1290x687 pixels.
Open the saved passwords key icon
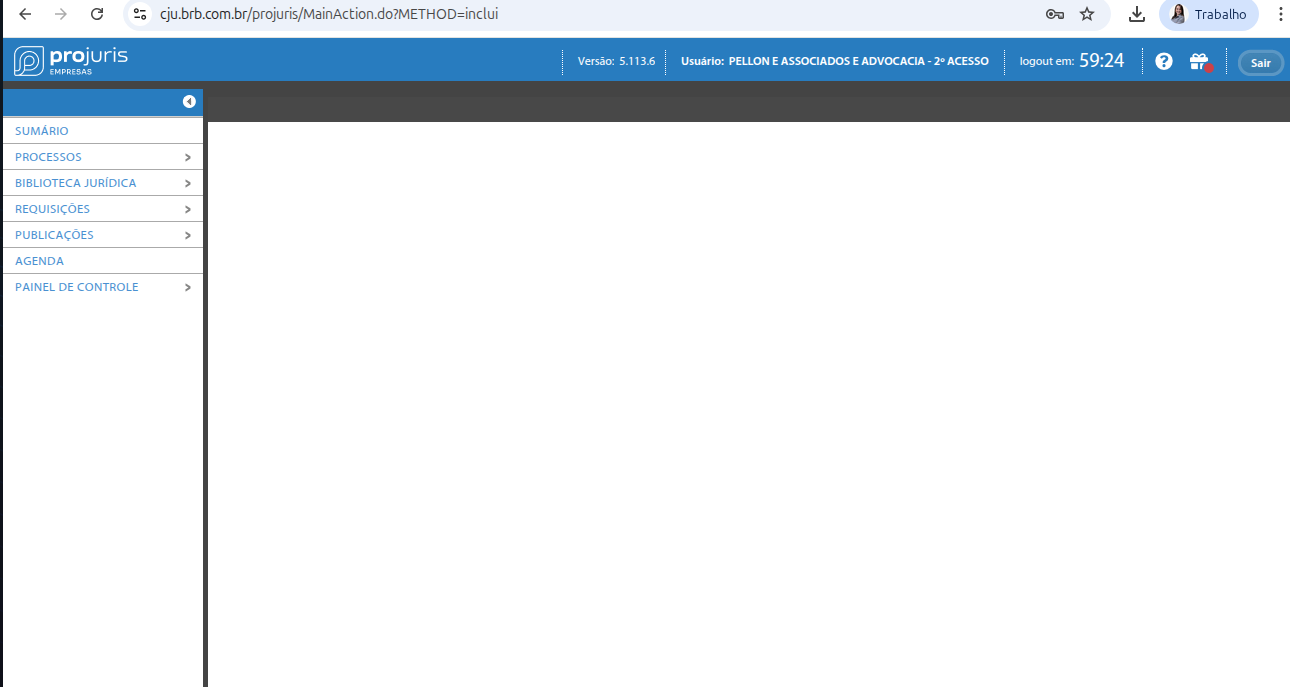click(1054, 14)
